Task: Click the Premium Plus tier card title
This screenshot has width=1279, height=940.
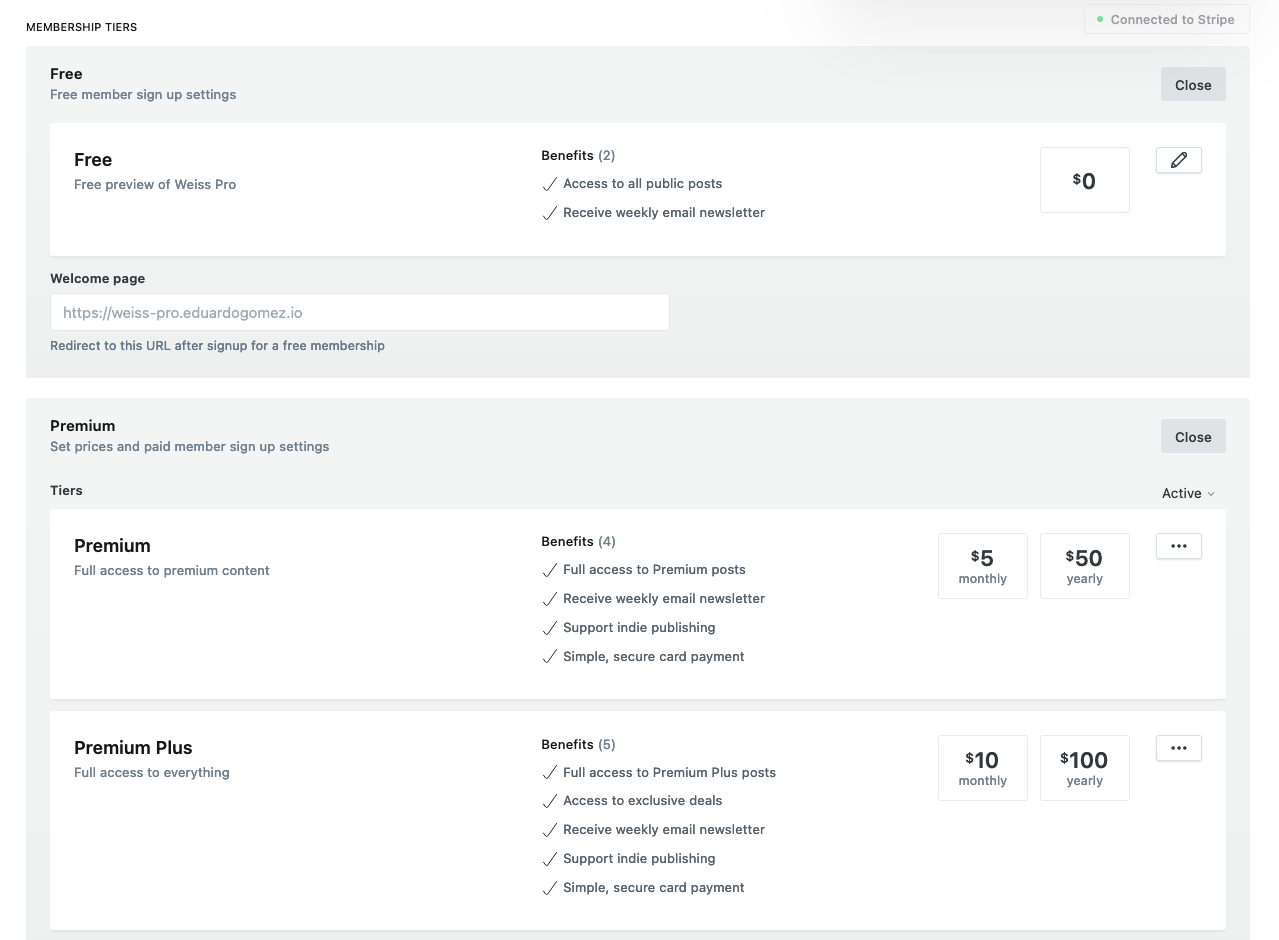Action: pos(133,748)
